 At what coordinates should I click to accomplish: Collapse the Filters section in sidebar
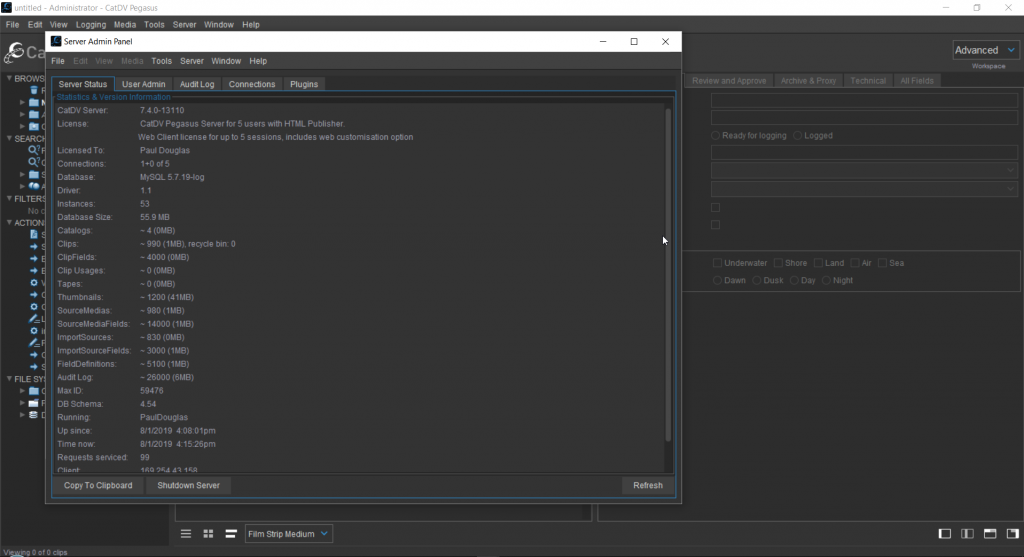point(9,199)
